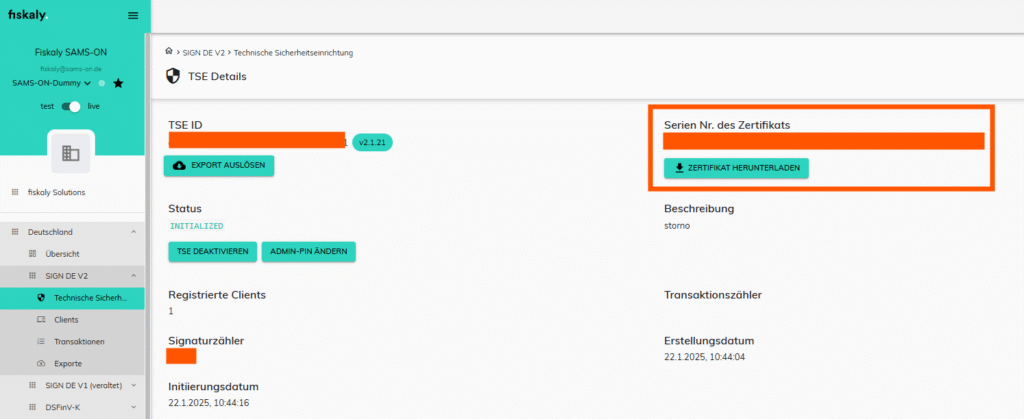Collapse the SIGN DE V2 section
Screen dimensions: 1024x419
(133, 276)
